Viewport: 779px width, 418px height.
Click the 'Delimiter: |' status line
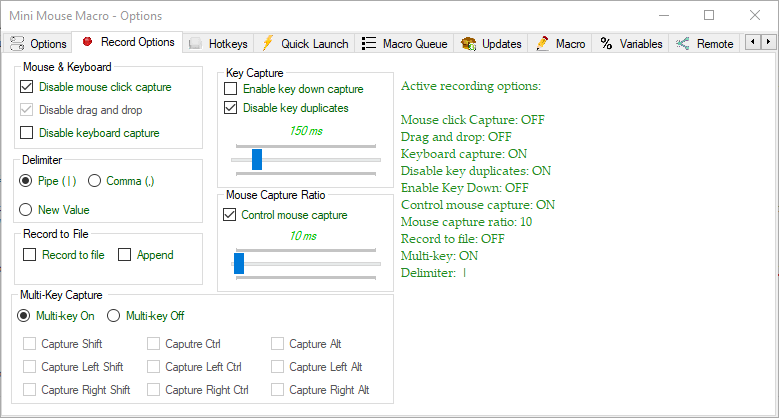click(x=433, y=273)
